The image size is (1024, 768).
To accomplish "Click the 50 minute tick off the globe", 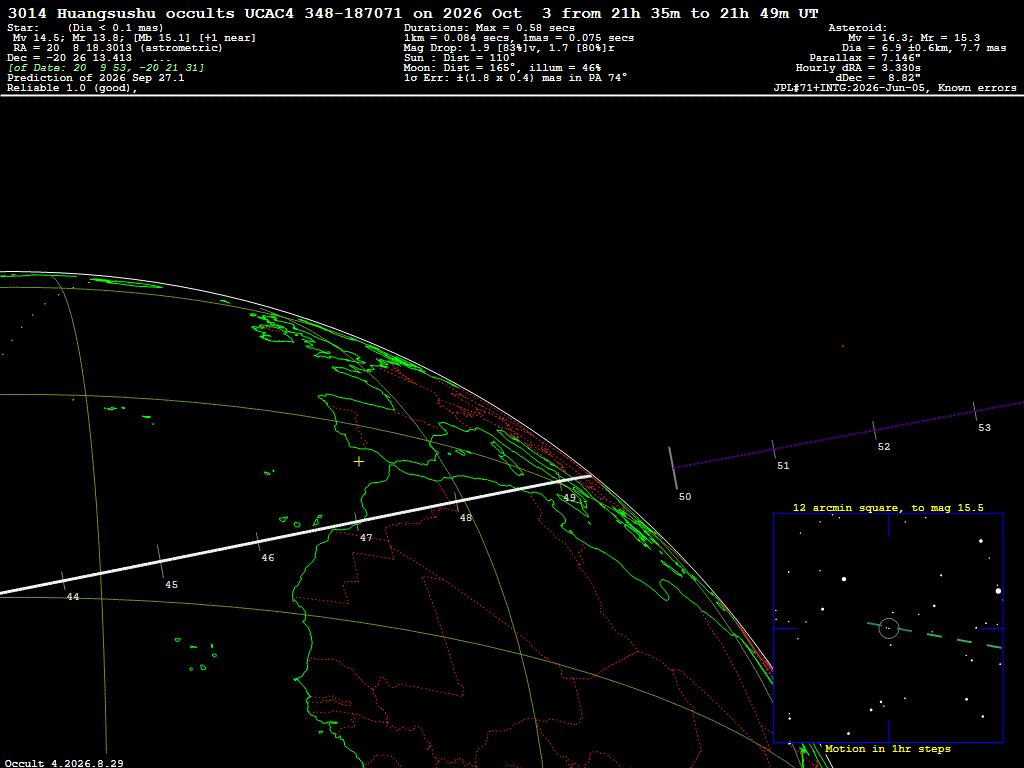I will pos(673,468).
